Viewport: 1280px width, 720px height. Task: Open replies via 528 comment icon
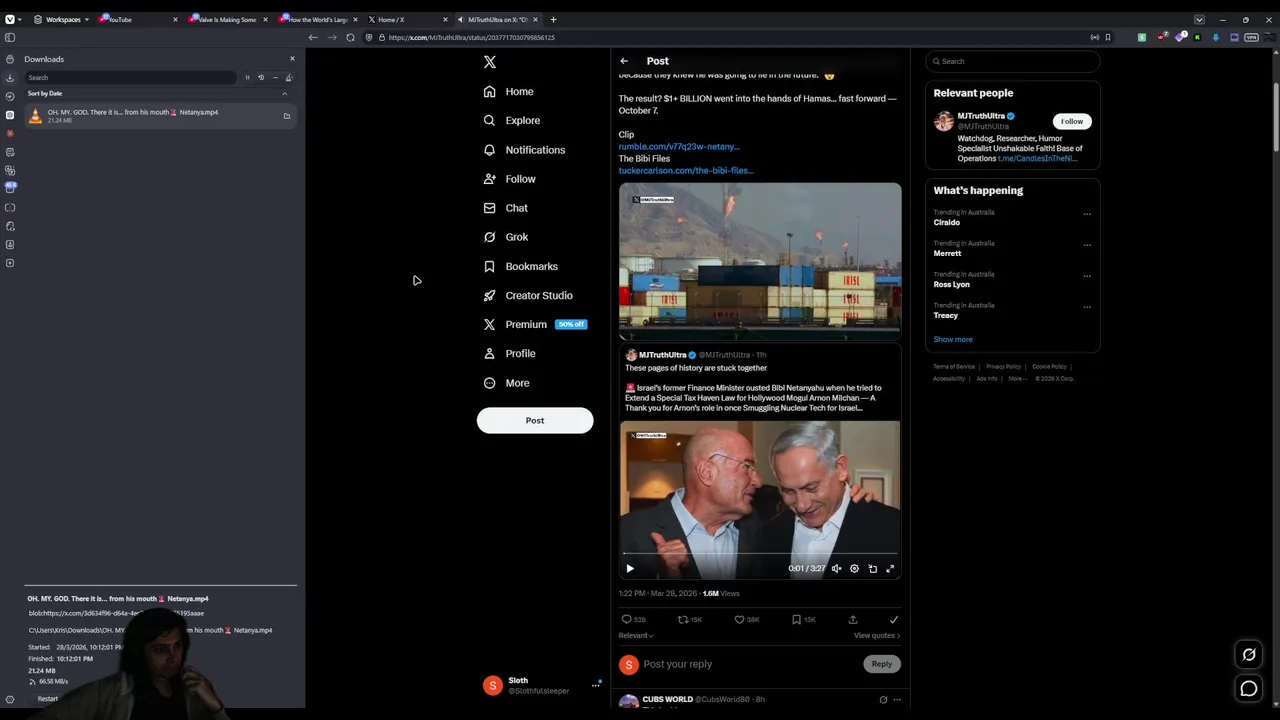coord(633,620)
